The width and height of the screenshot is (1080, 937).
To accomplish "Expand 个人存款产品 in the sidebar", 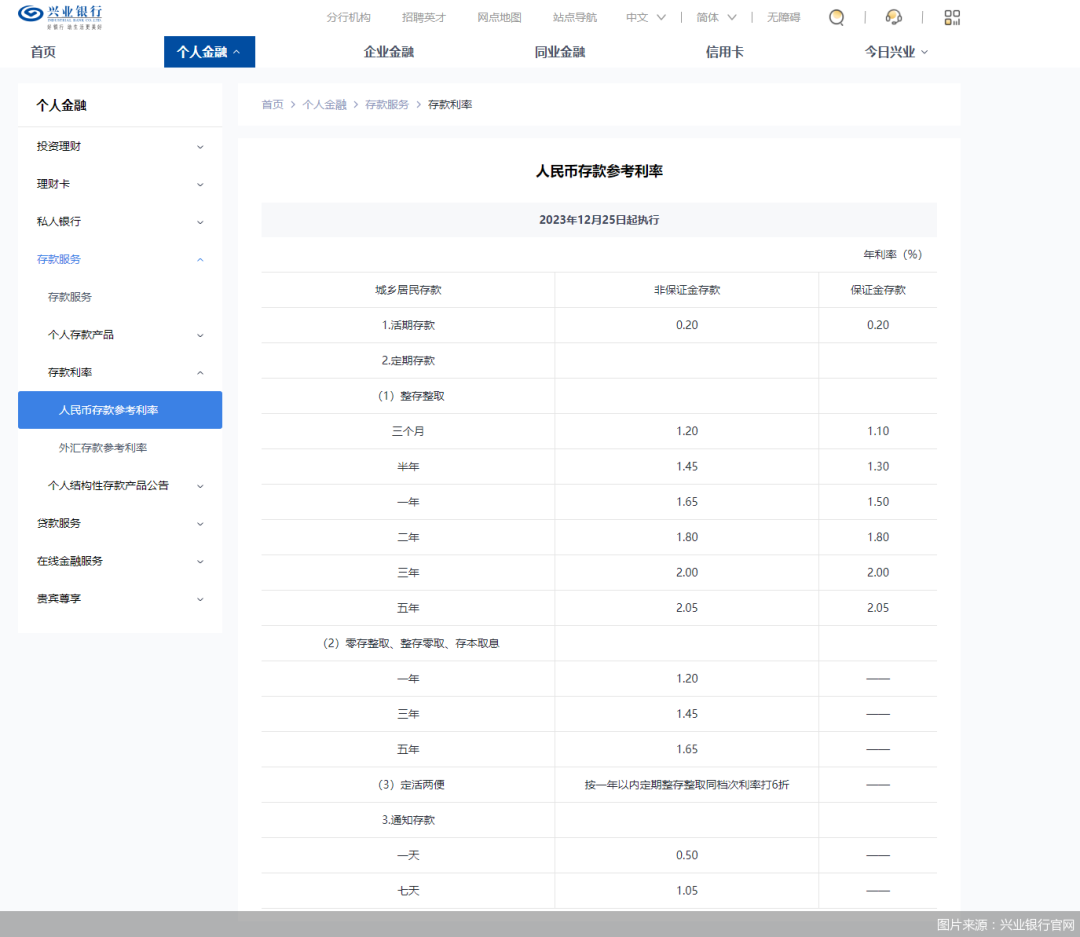I will tap(120, 334).
